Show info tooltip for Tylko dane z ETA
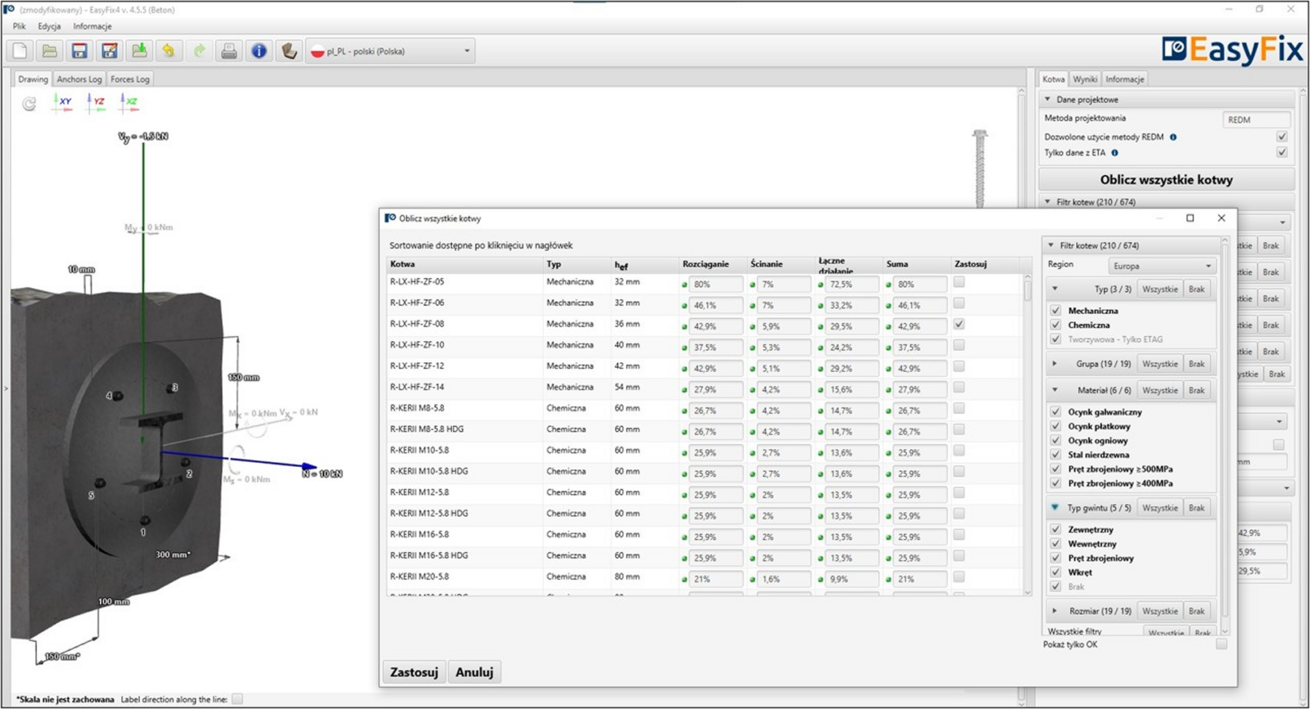This screenshot has height=709, width=1310. click(1114, 153)
